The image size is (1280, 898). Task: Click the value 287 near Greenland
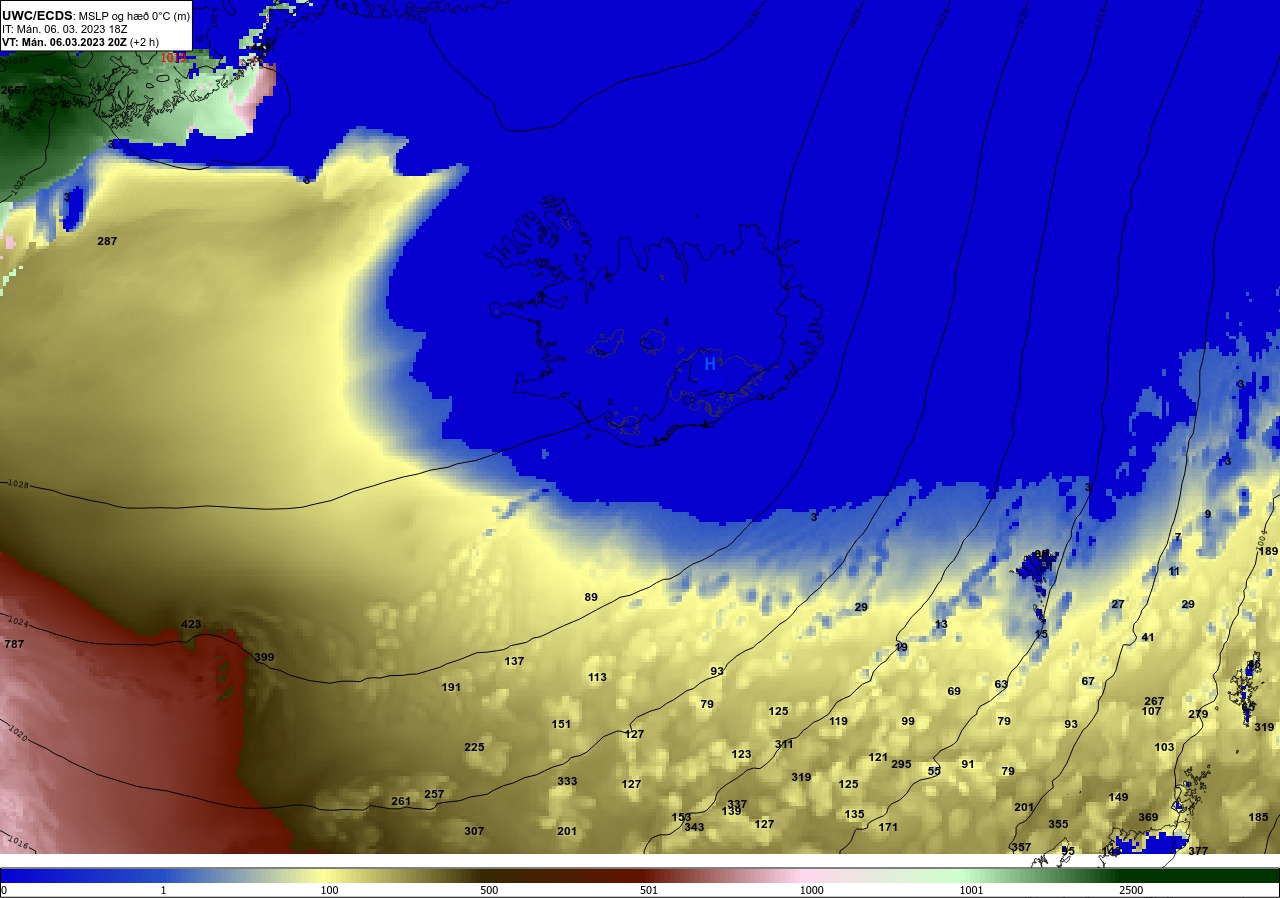[x=107, y=241]
